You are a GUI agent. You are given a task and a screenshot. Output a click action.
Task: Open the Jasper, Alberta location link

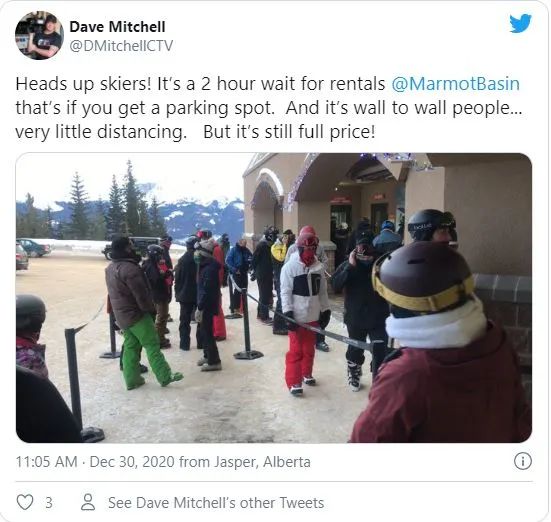point(262,462)
